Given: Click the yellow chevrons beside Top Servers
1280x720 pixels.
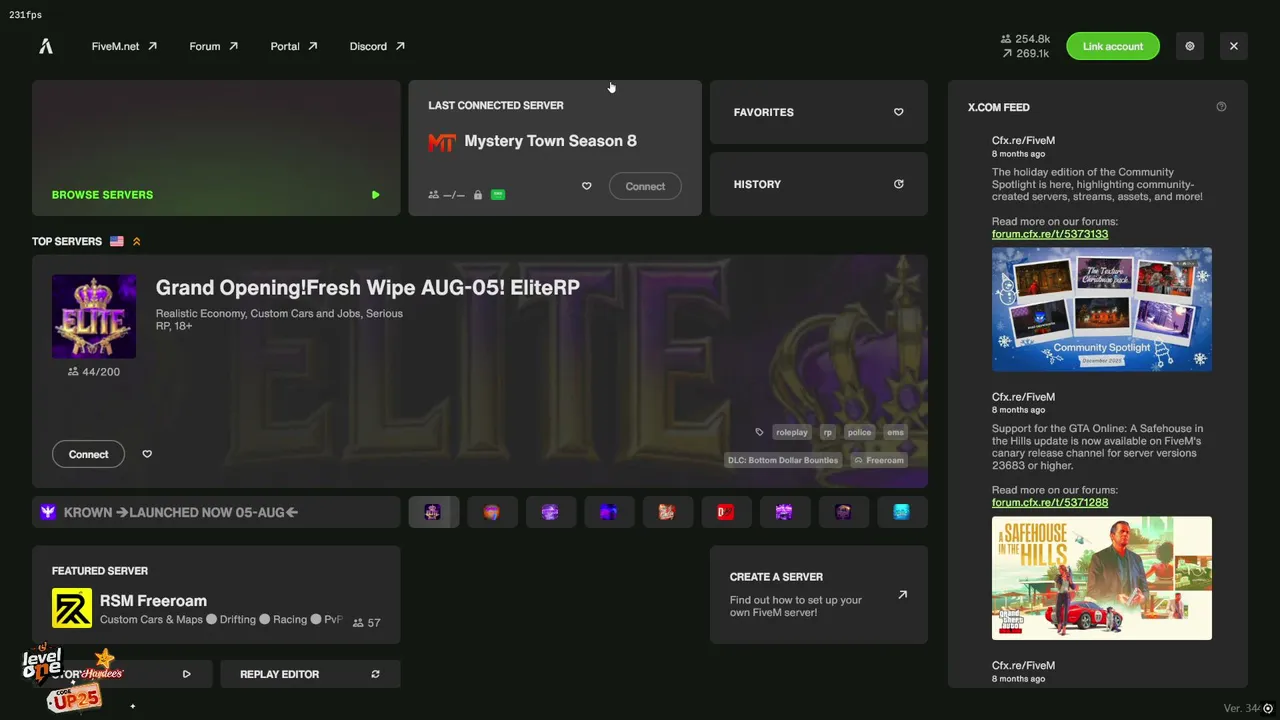Looking at the screenshot, I should 136,241.
